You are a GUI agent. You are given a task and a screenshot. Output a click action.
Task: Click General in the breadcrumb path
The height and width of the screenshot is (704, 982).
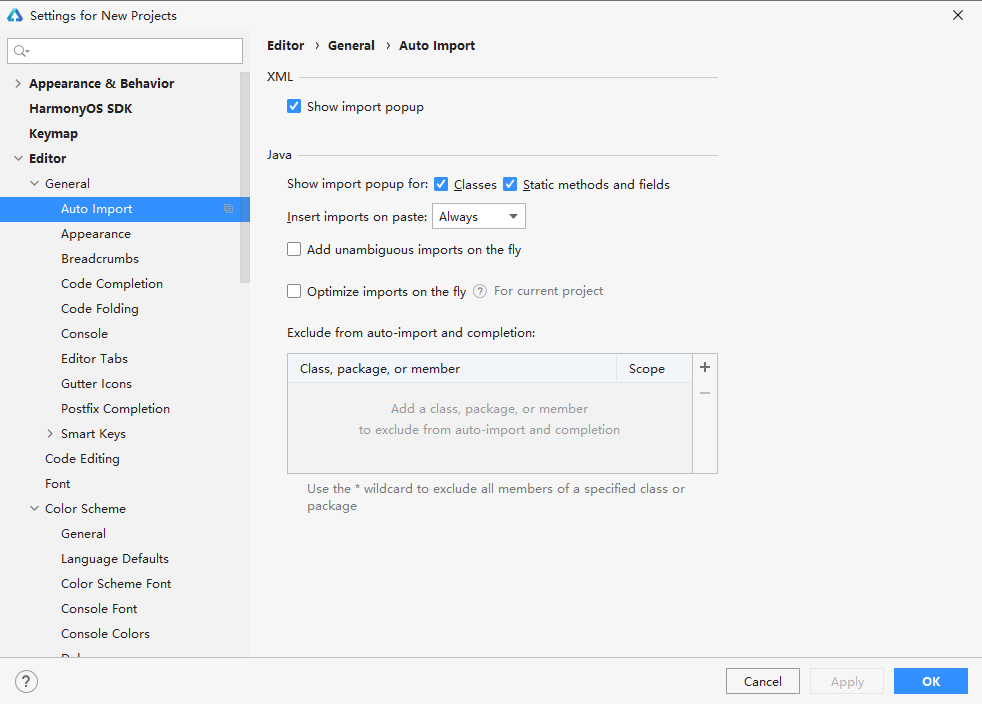click(x=351, y=45)
